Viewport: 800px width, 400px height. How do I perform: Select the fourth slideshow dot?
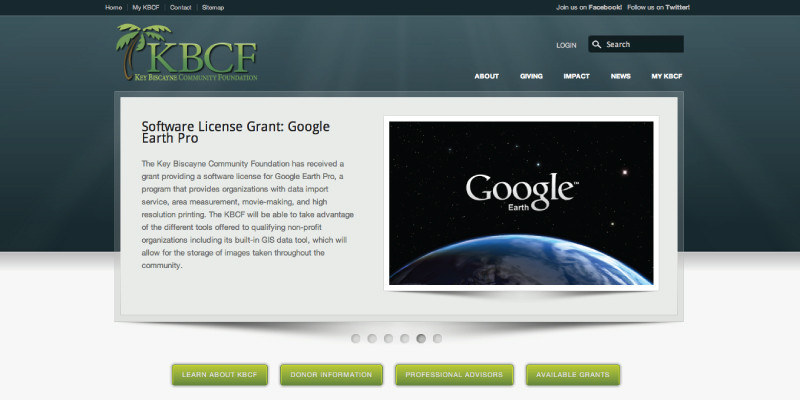[x=405, y=338]
